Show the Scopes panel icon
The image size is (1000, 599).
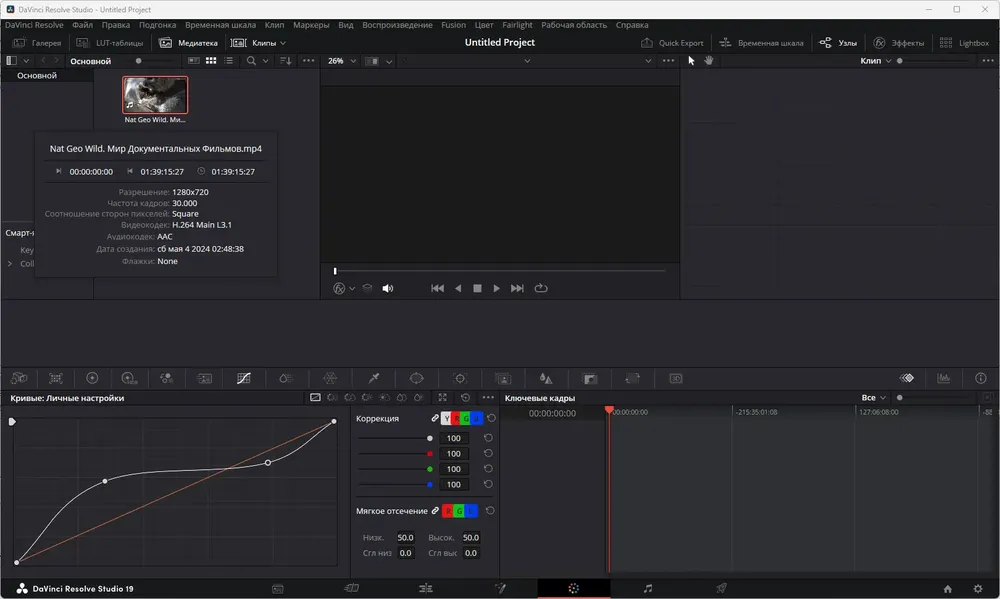943,378
